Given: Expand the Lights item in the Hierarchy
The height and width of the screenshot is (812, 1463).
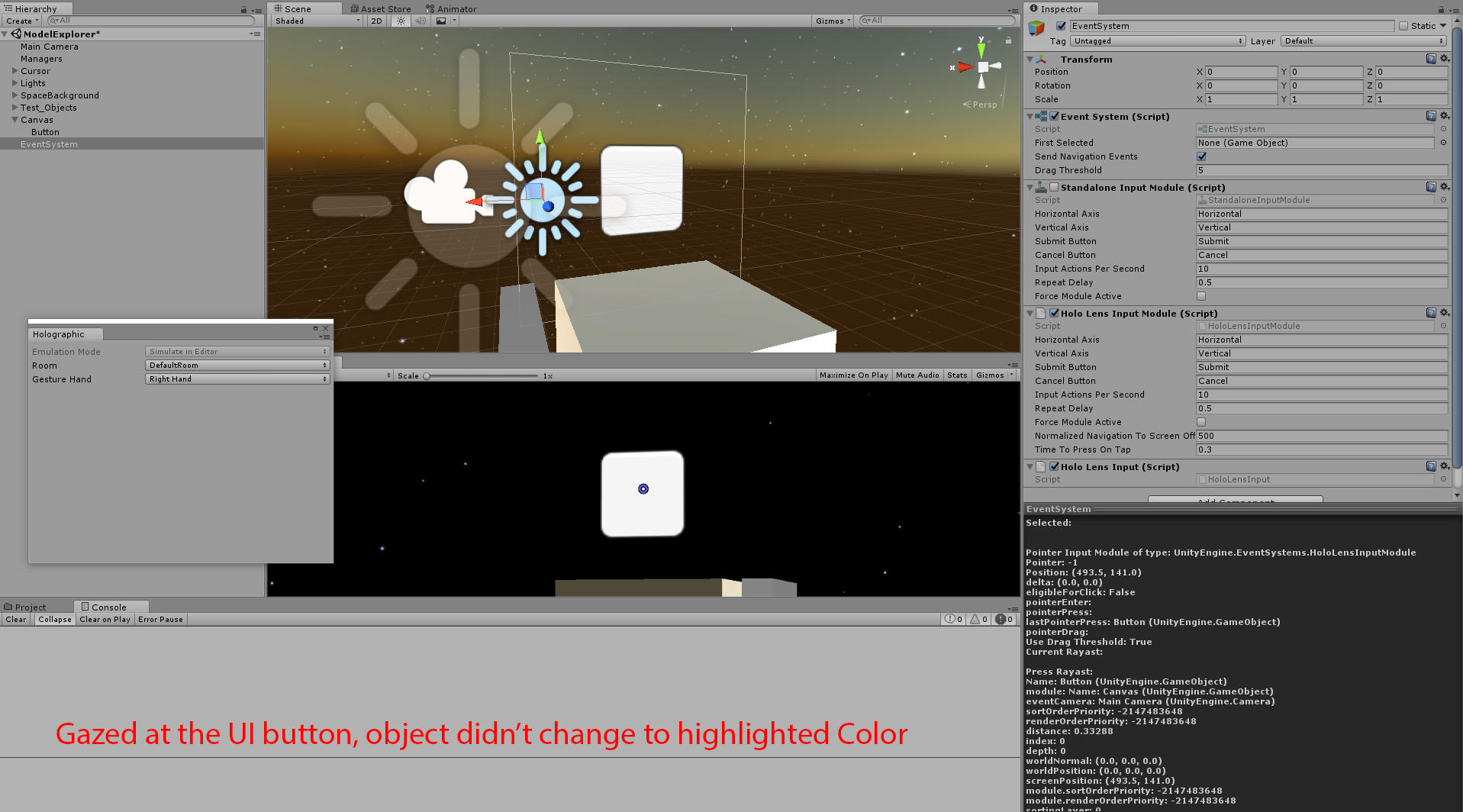Looking at the screenshot, I should tap(15, 82).
